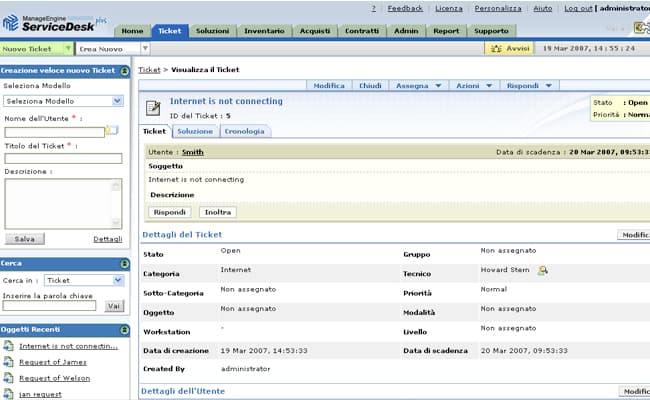Collapse the Cerca panel
This screenshot has height=400, width=650.
(x=124, y=264)
